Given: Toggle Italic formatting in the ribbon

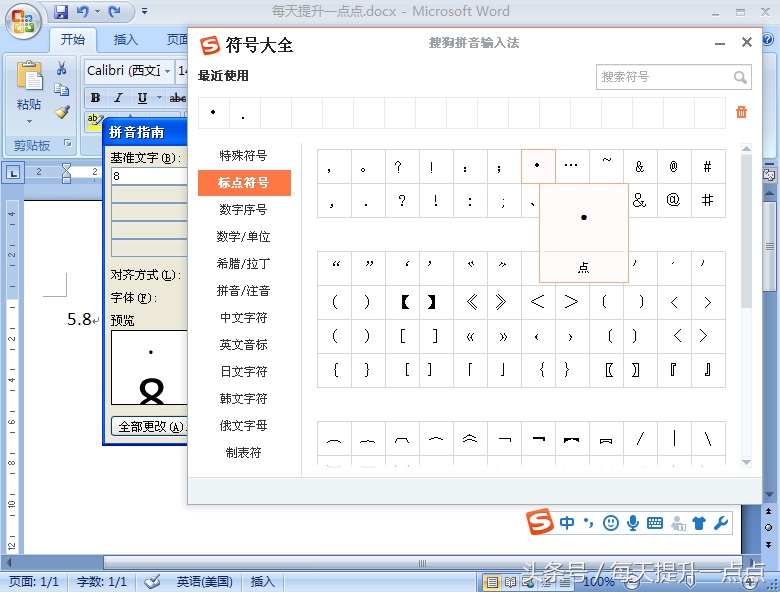Looking at the screenshot, I should pos(118,98).
